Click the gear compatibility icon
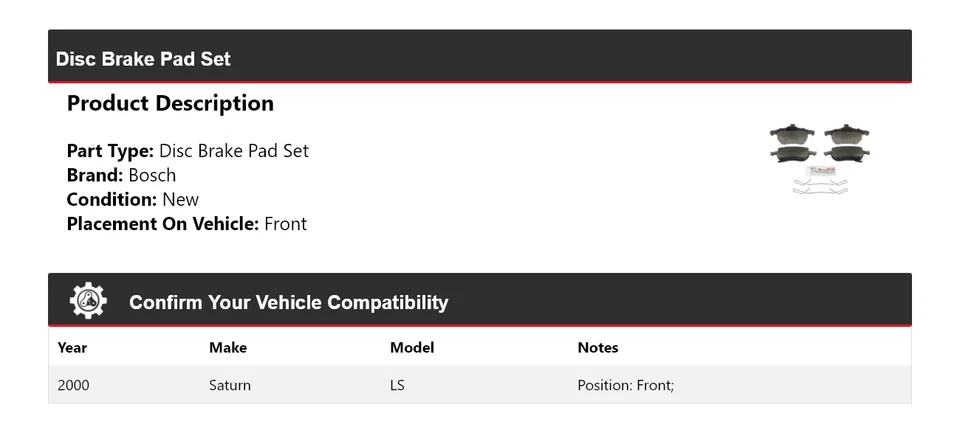The height and width of the screenshot is (433, 960). coord(88,301)
